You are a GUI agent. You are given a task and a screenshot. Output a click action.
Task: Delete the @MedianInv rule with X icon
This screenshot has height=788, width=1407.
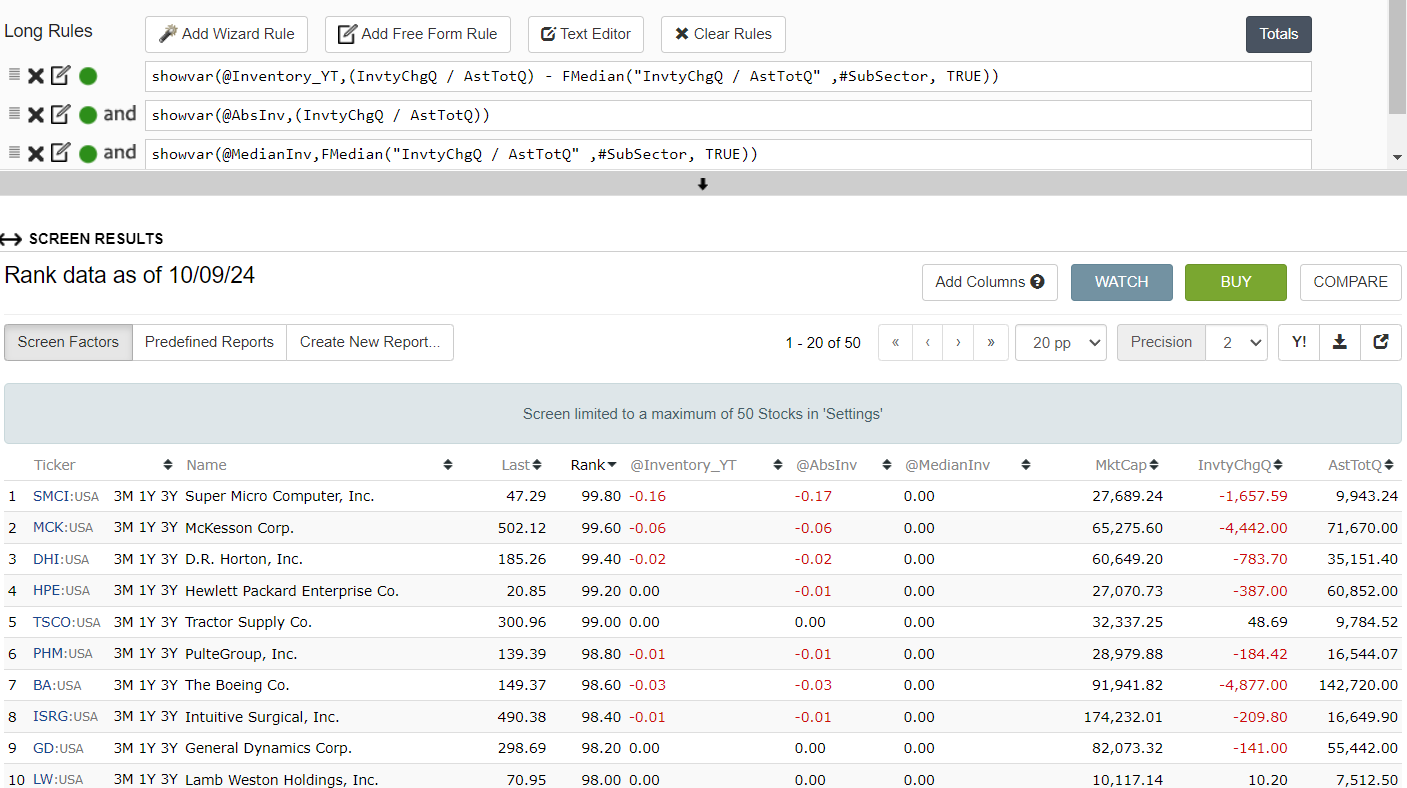(36, 154)
